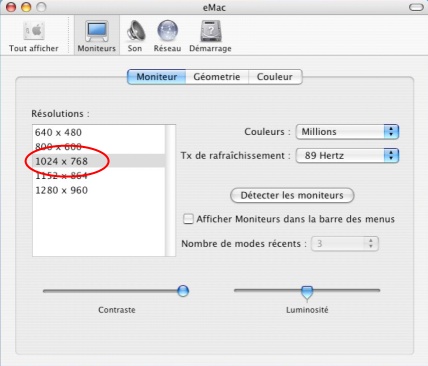Open the Couleurs Millions dropdown
428x366 pixels.
[347, 132]
